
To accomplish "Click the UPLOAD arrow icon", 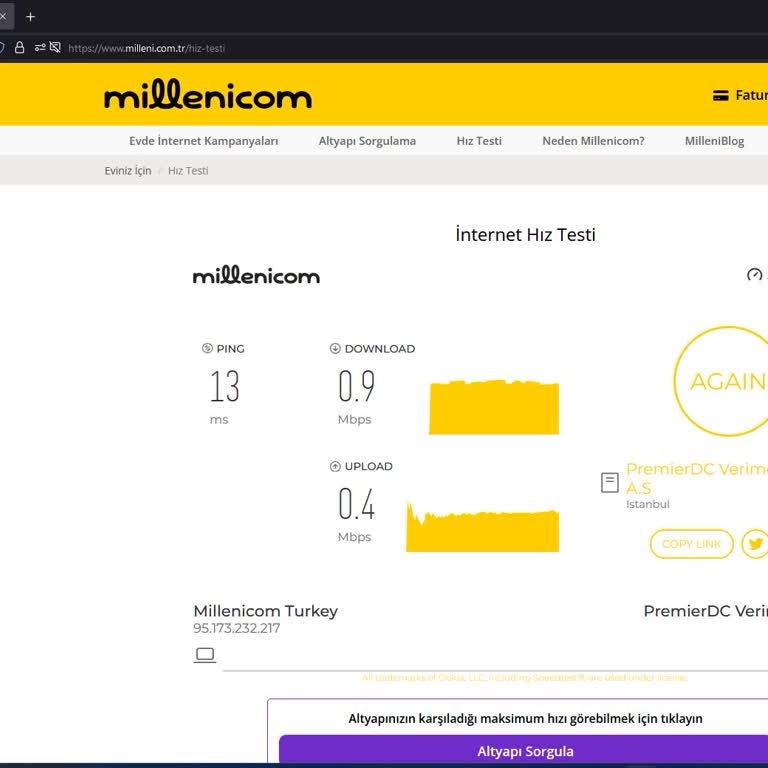I will (x=335, y=466).
